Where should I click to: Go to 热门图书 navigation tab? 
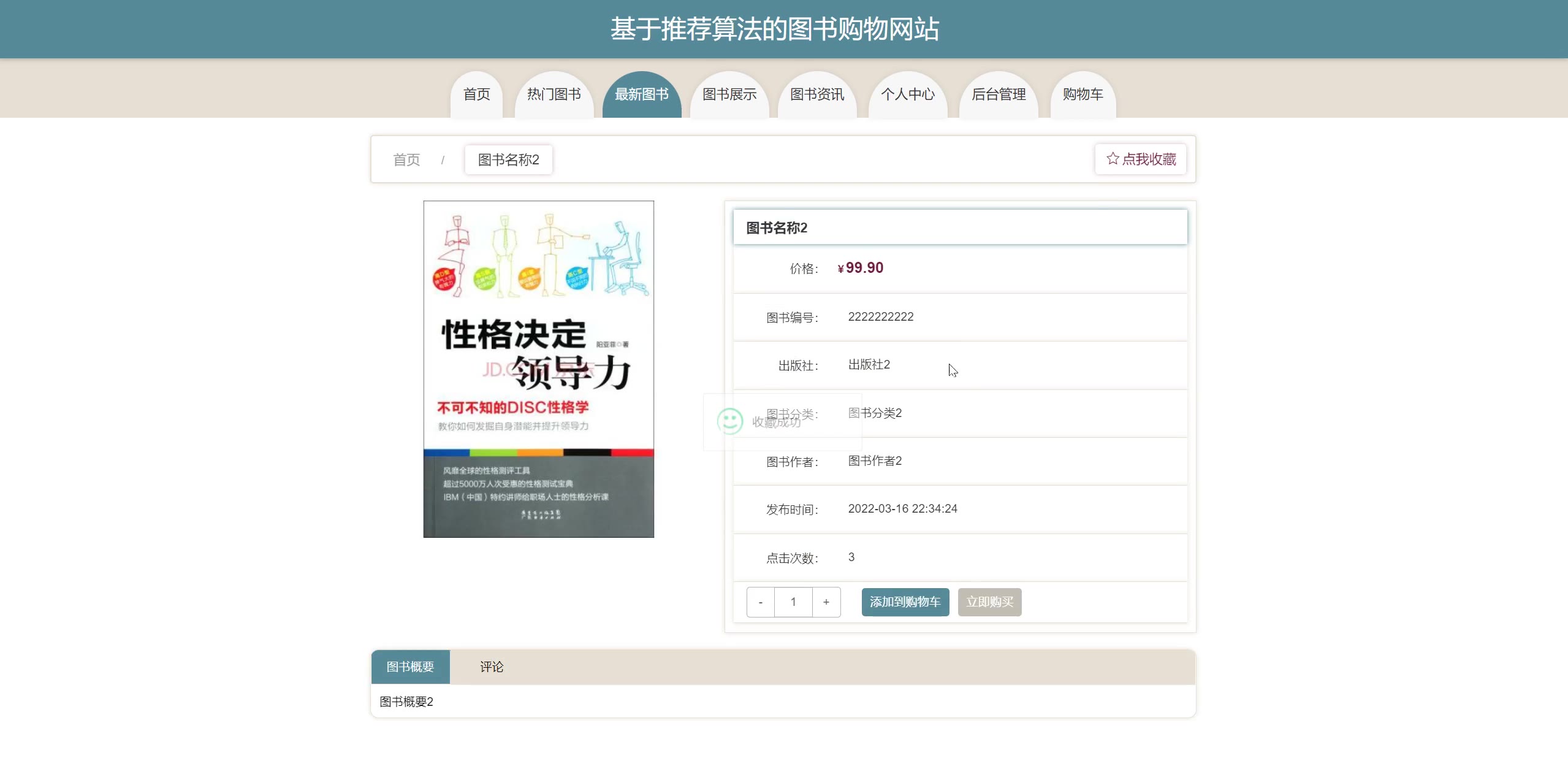click(x=554, y=94)
